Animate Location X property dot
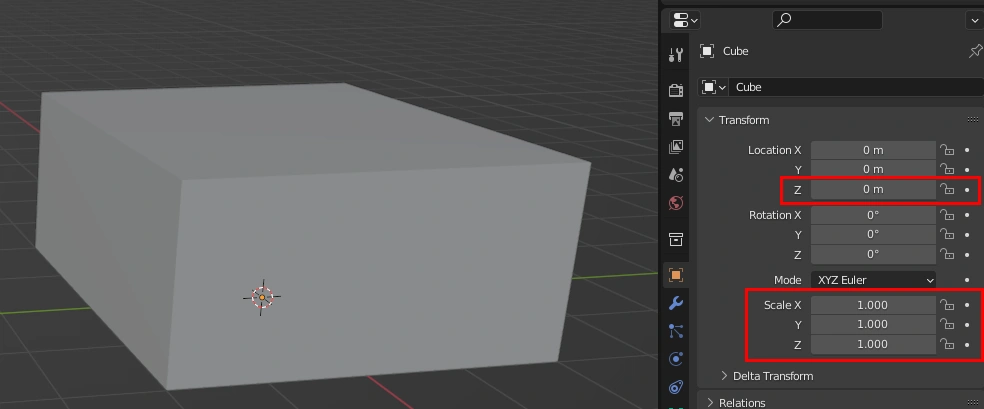The height and width of the screenshot is (409, 984). [967, 150]
